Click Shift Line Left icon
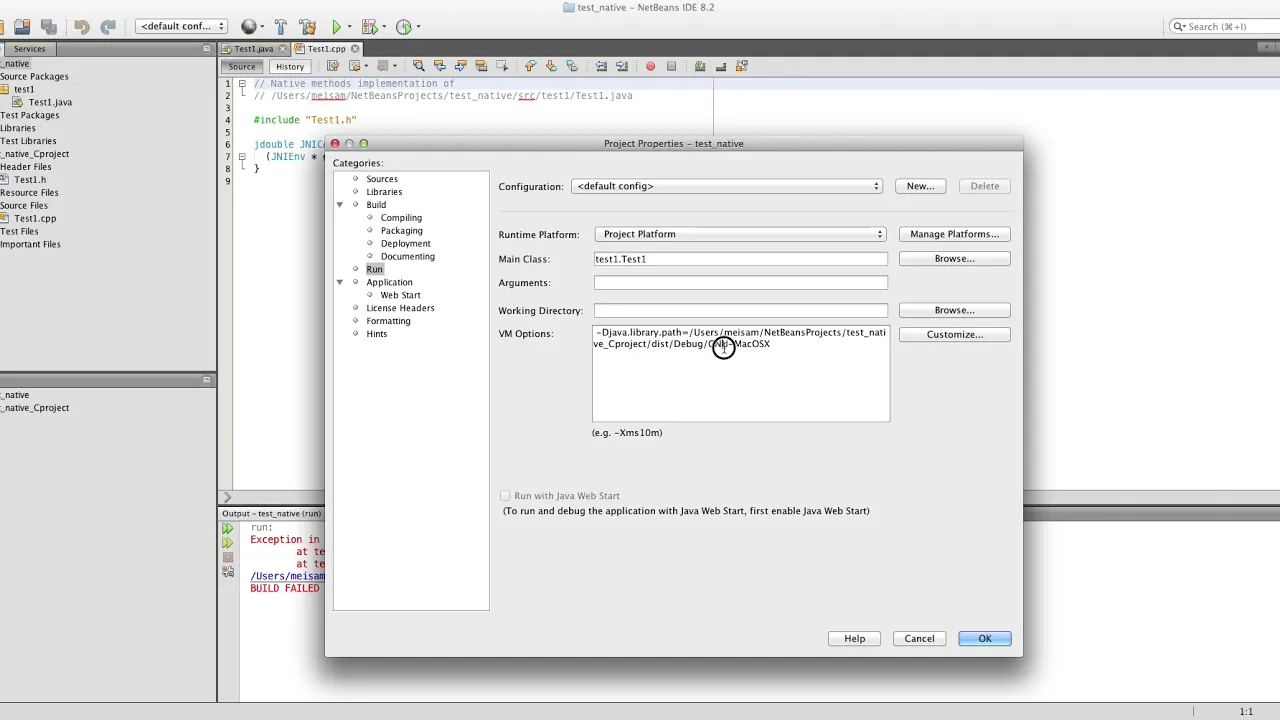The height and width of the screenshot is (720, 1280). 601,66
